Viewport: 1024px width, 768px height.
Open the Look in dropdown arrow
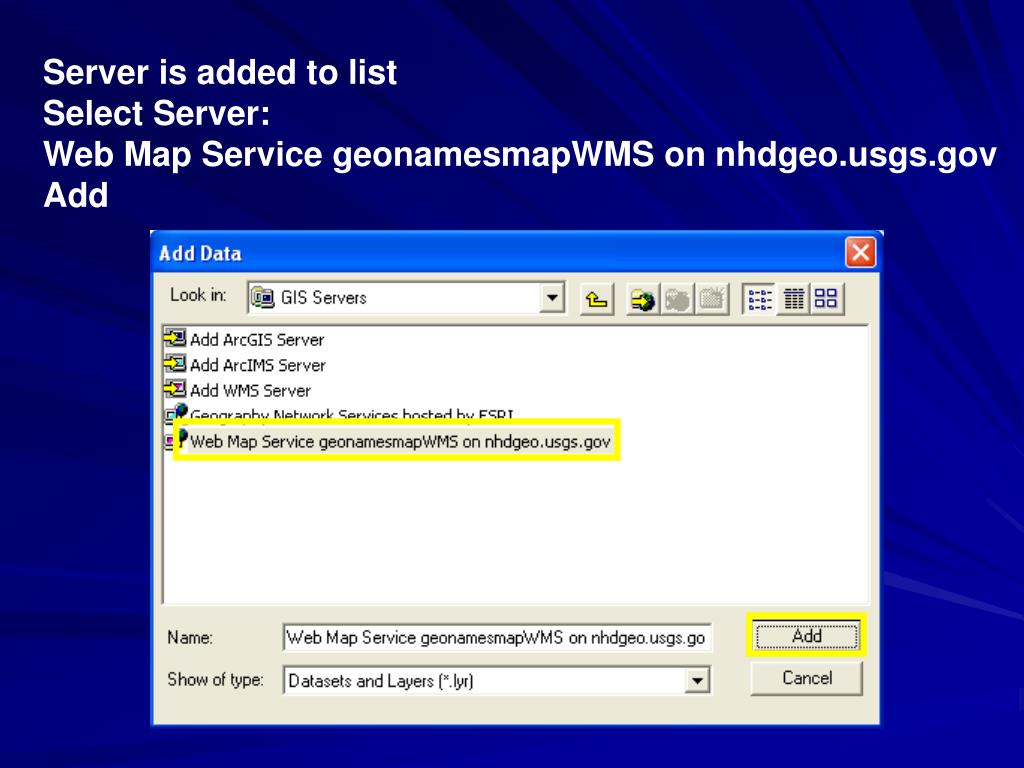[552, 298]
